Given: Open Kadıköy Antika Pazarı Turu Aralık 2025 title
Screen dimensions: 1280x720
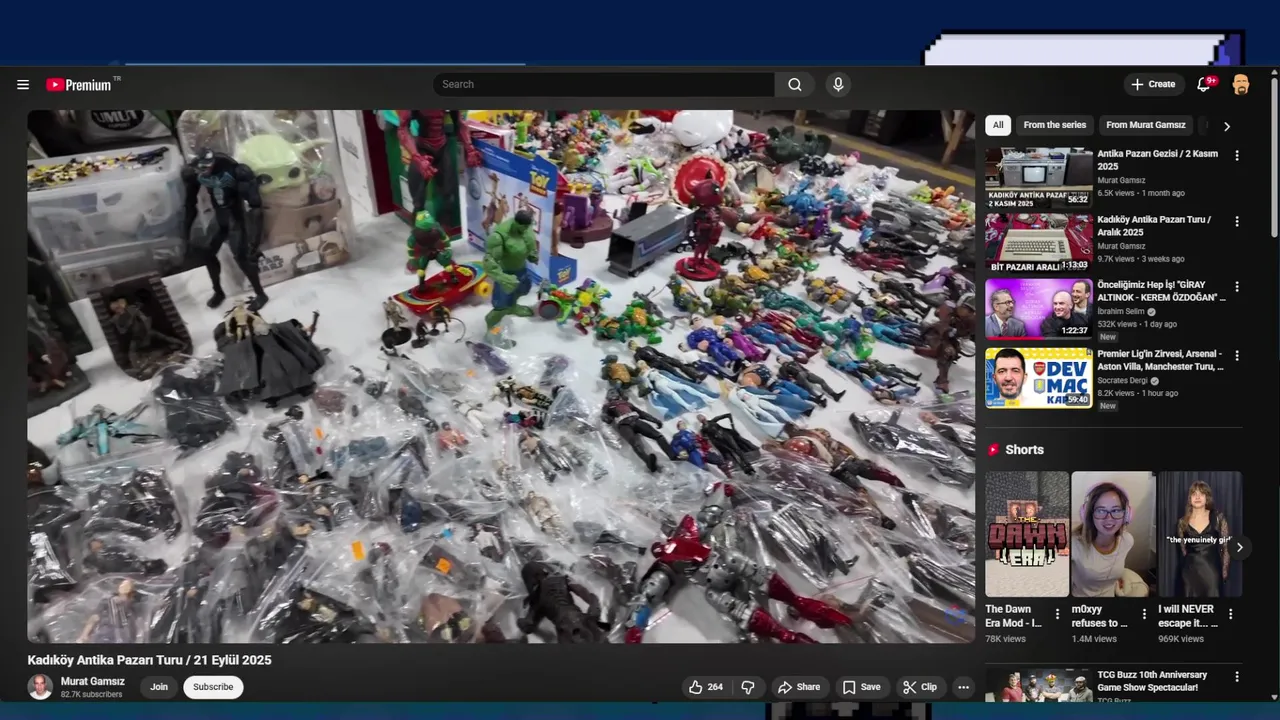Looking at the screenshot, I should pyautogui.click(x=1154, y=226).
